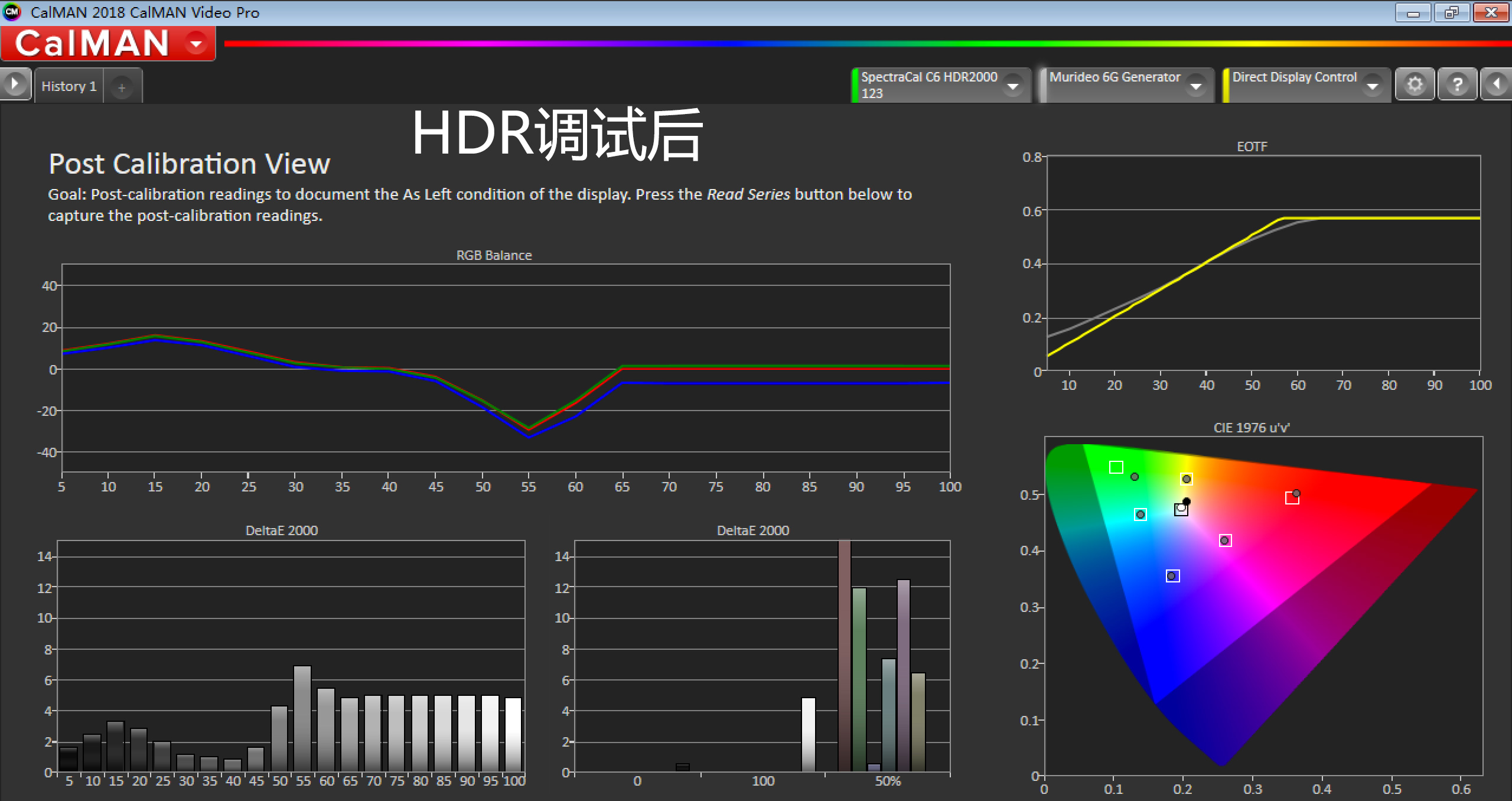The image size is (1512, 801).
Task: Click the 50% label under color DeltaE chart
Action: click(x=888, y=781)
